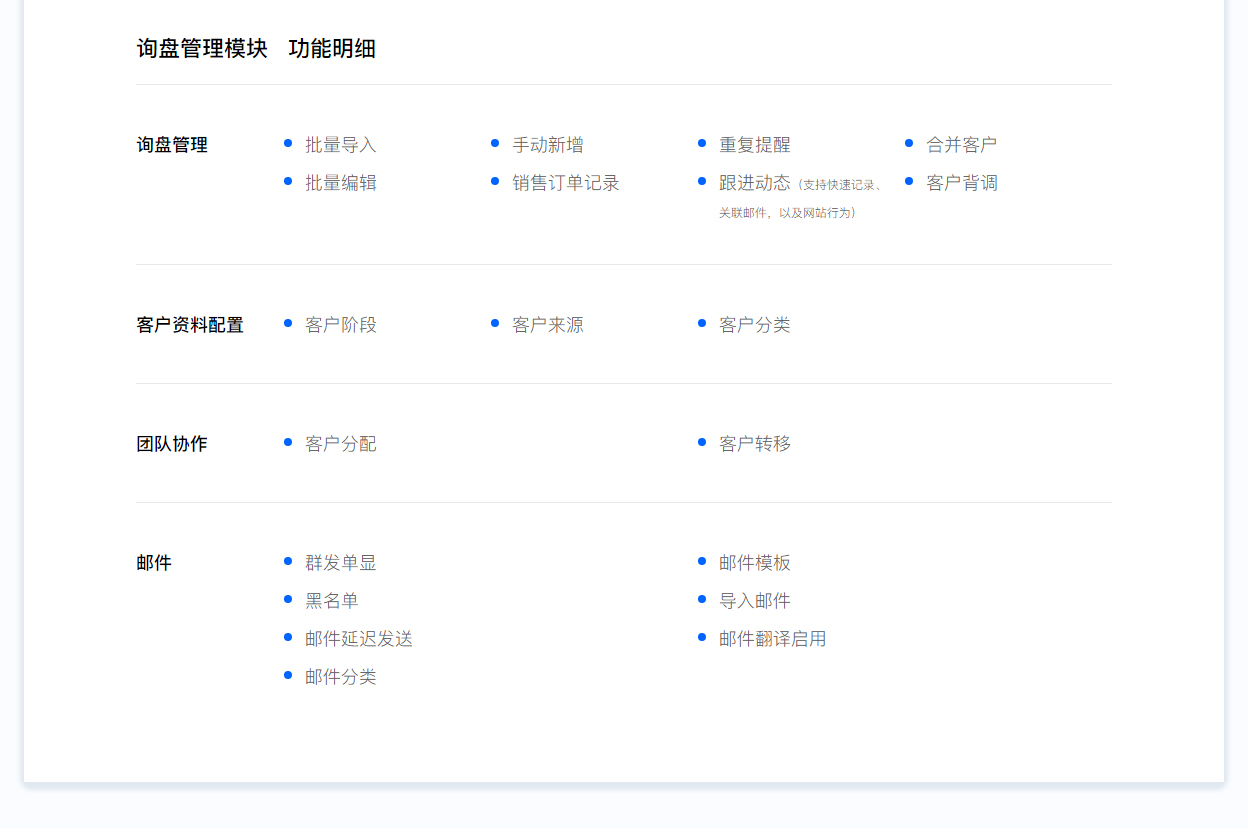Select the 黑名单 feature text
Viewport: 1248px width, 828px height.
[332, 601]
